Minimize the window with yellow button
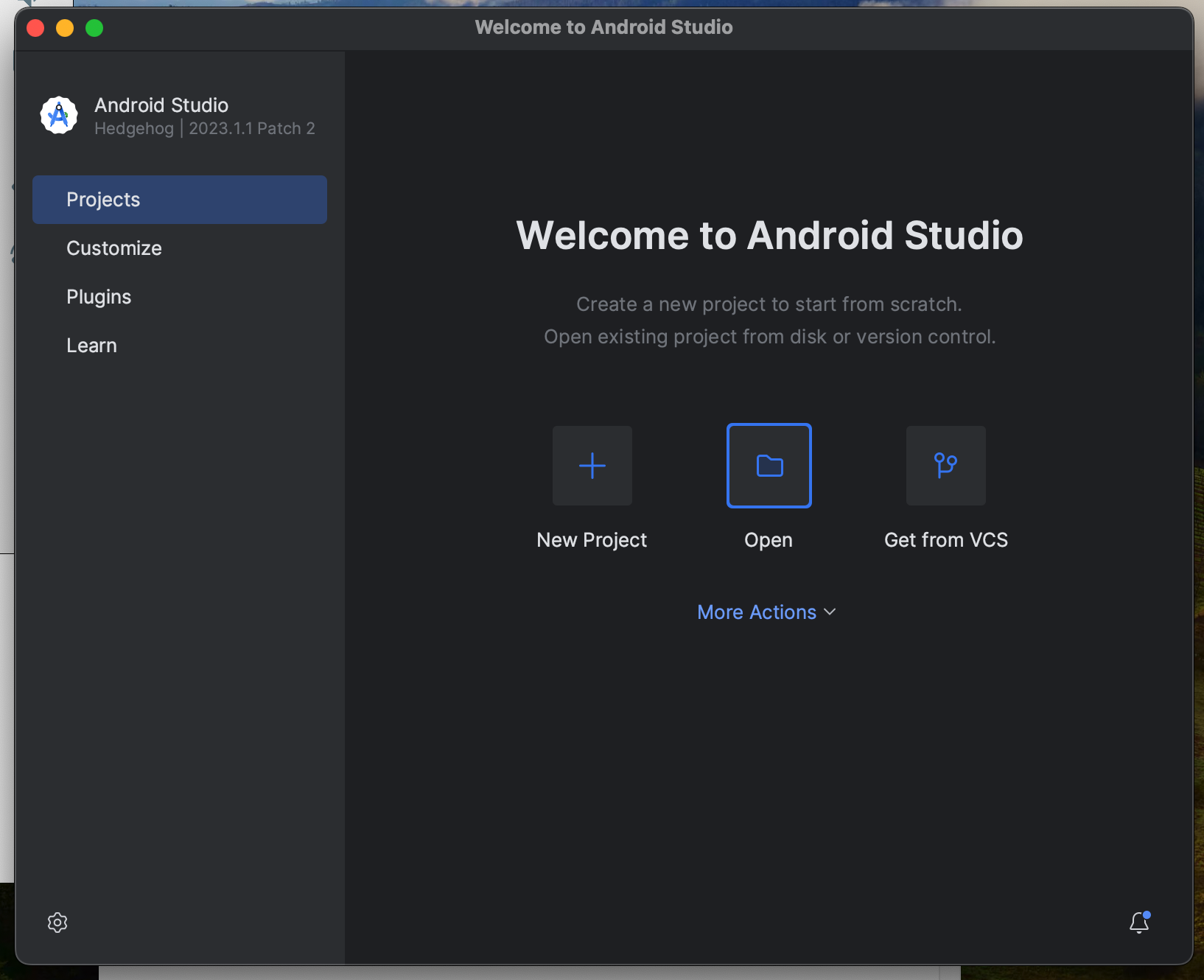 click(x=65, y=28)
